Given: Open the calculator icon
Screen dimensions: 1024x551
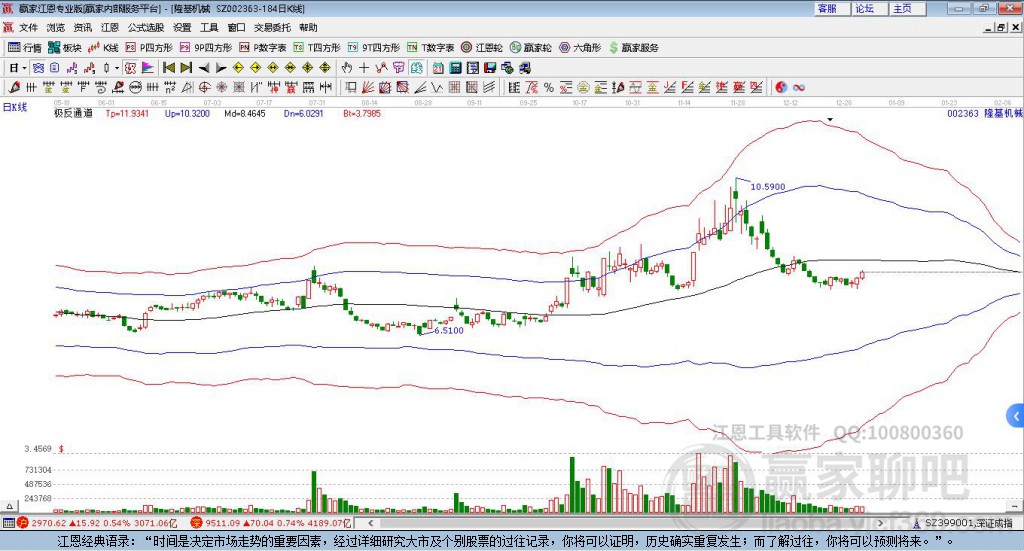Looking at the screenshot, I should coord(455,68).
